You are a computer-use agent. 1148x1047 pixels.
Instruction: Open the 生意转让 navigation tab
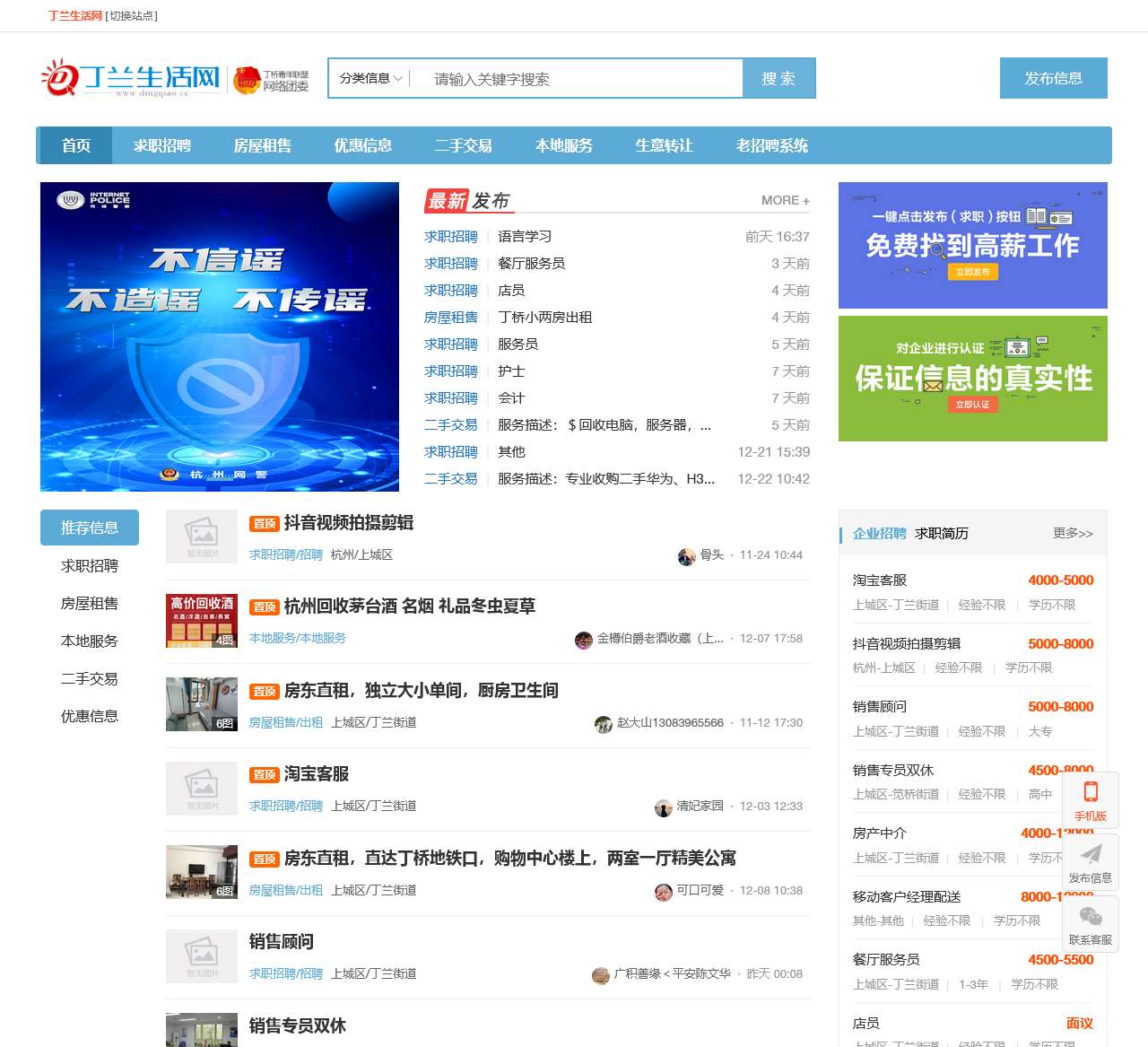pyautogui.click(x=664, y=145)
